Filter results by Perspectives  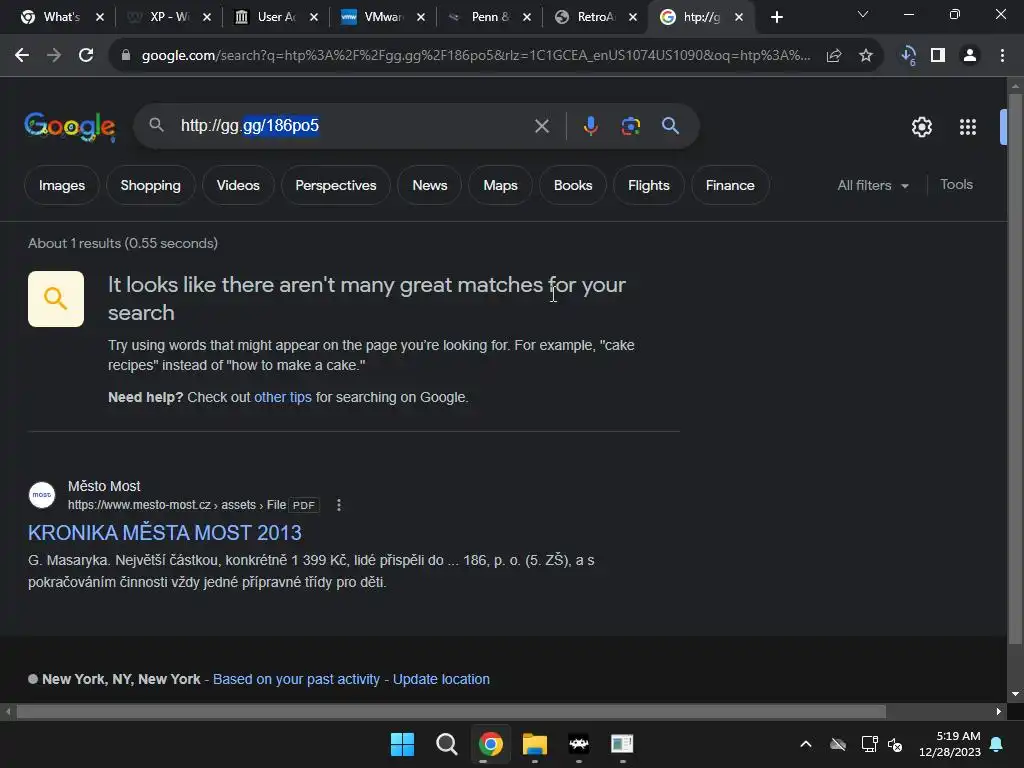(336, 185)
